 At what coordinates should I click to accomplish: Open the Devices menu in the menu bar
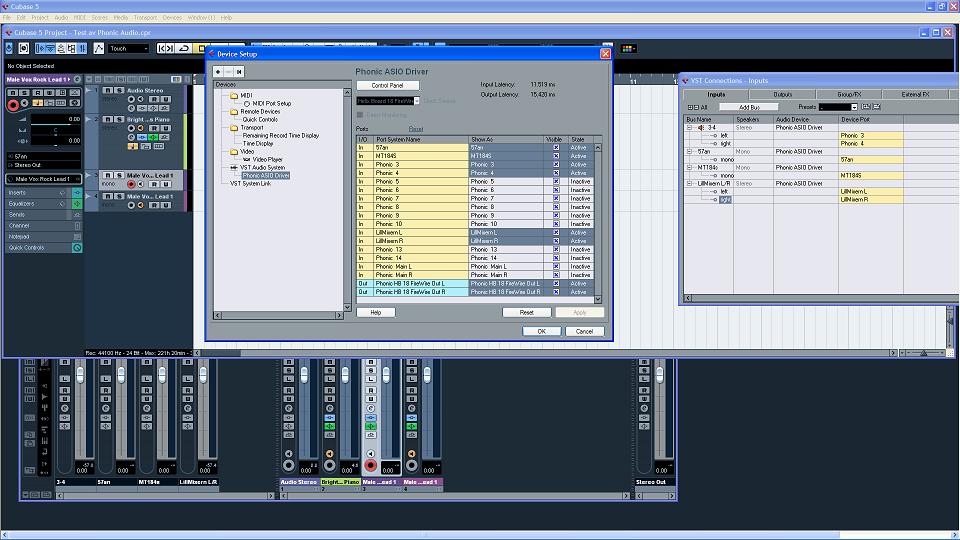(172, 18)
